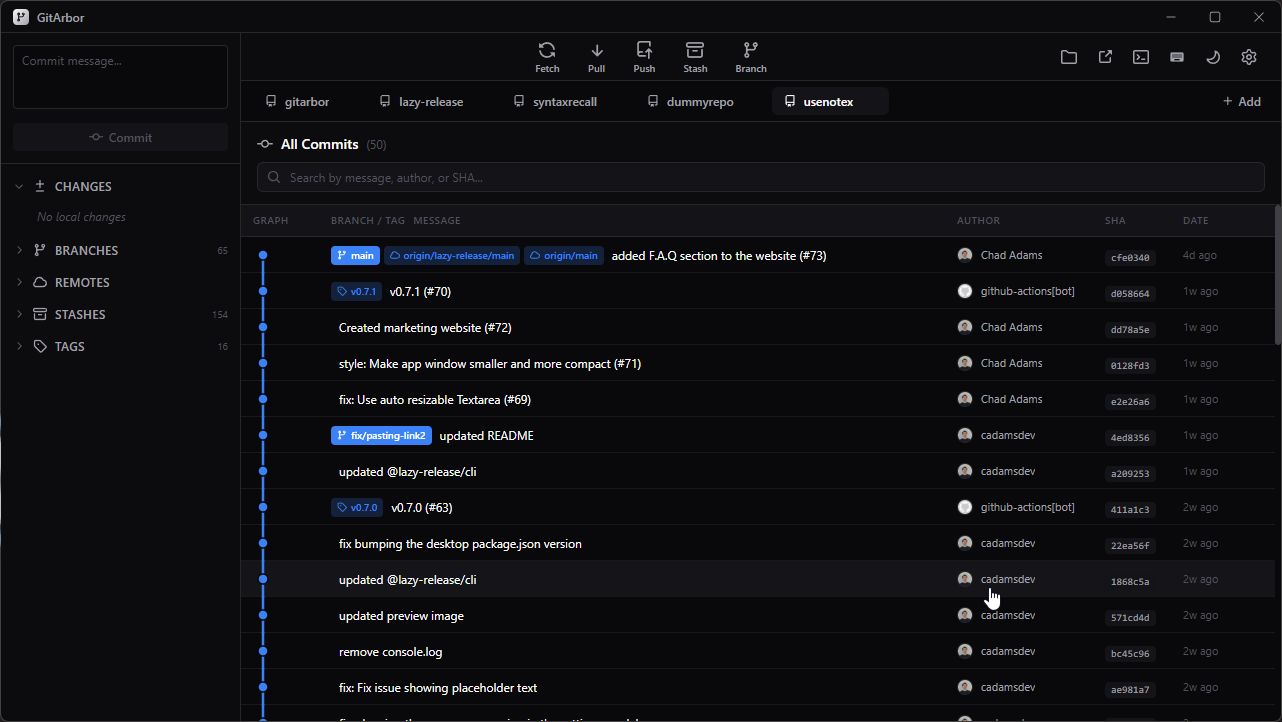The image size is (1282, 722).
Task: Open the keyboard shortcuts icon
Action: coord(1177,57)
